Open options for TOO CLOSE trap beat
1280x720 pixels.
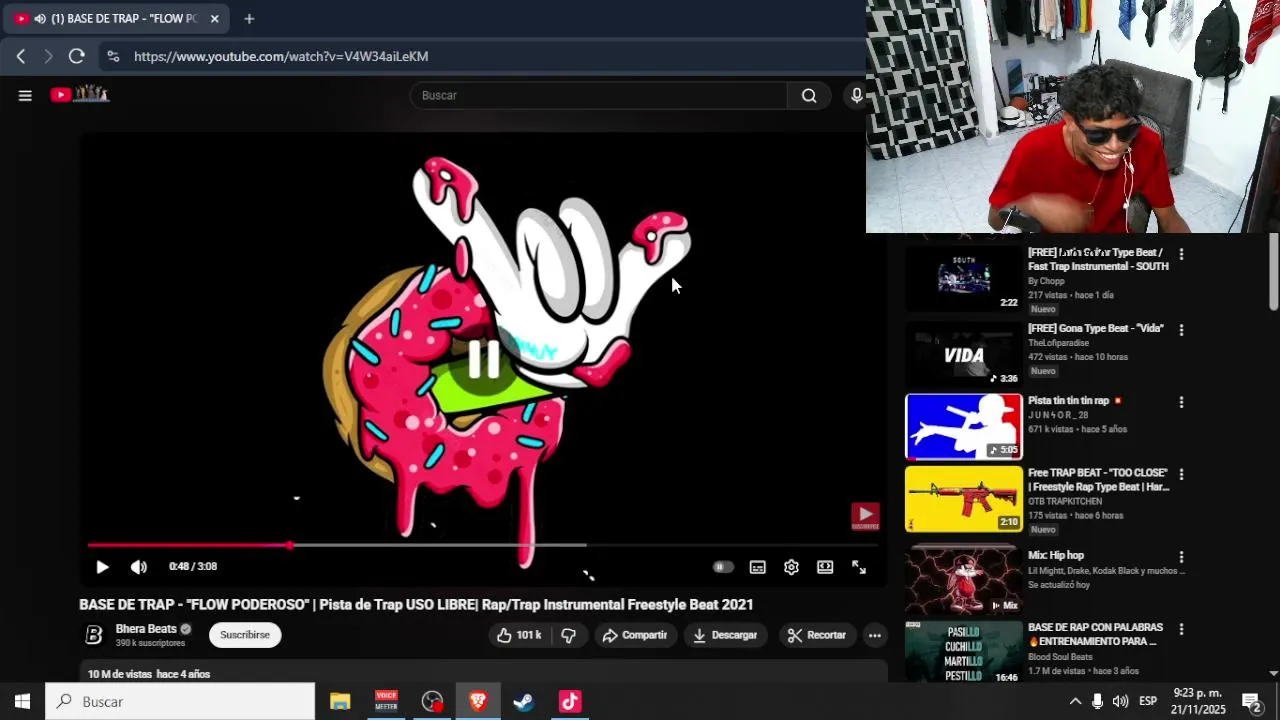[1181, 474]
